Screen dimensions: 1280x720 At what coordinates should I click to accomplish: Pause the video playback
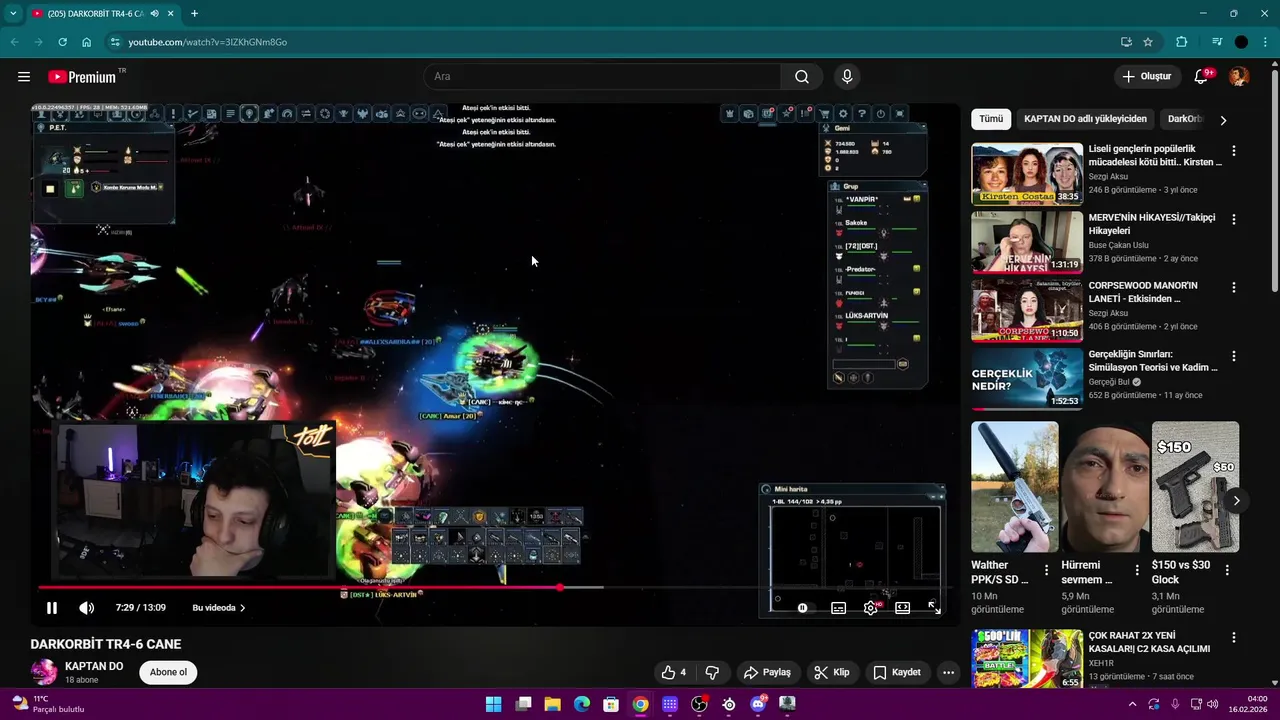point(52,607)
